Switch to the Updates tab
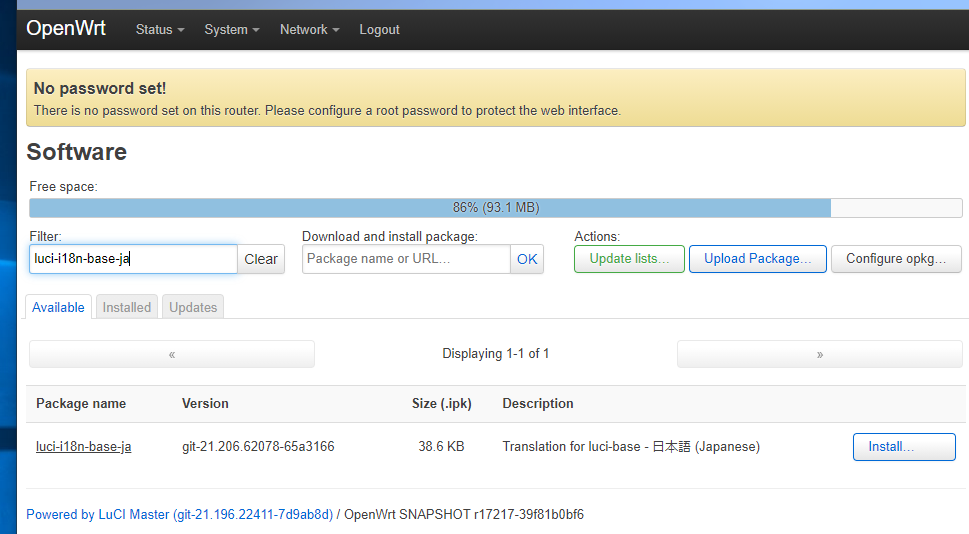Image resolution: width=969 pixels, height=534 pixels. [193, 307]
